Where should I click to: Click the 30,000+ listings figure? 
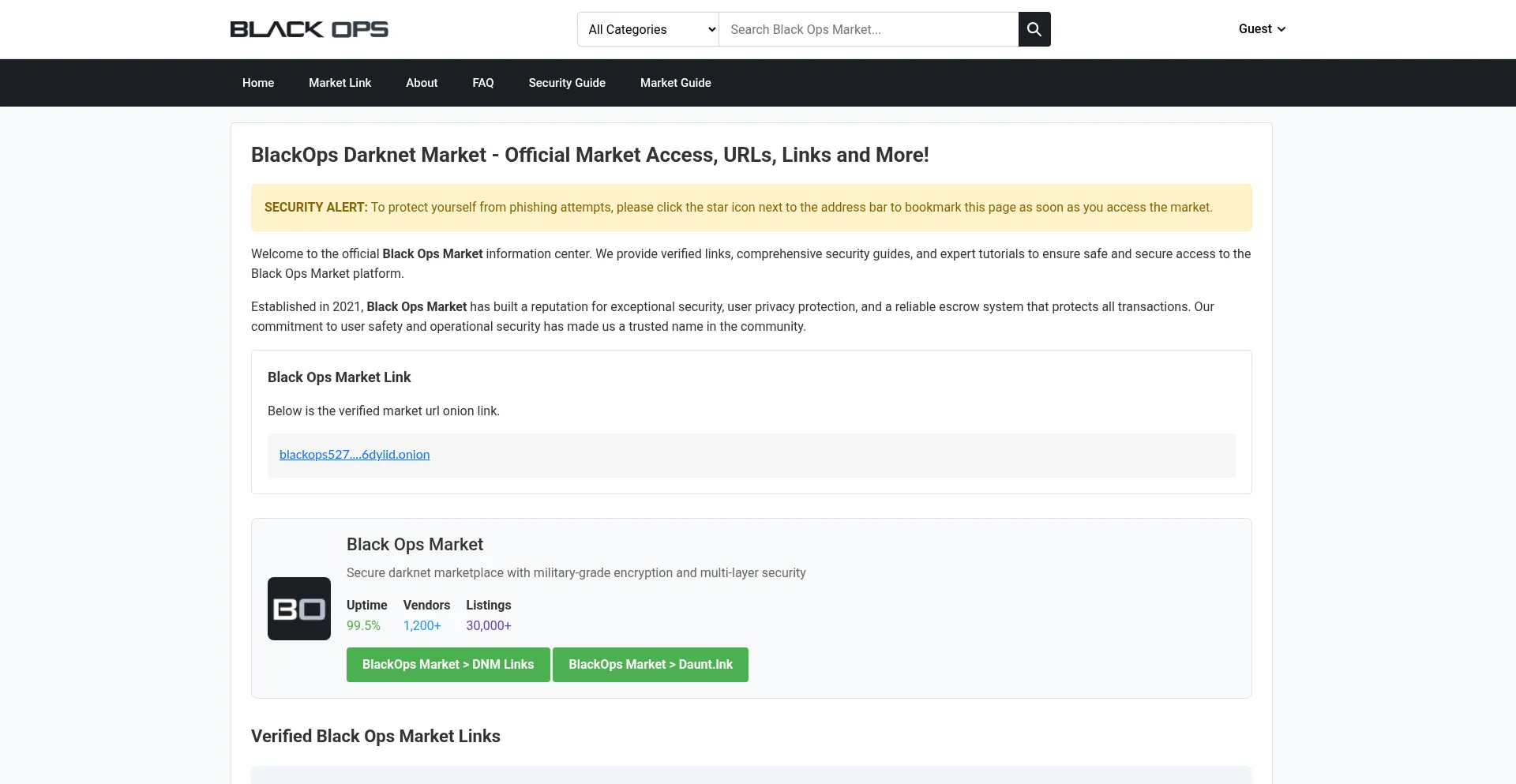pyautogui.click(x=488, y=626)
